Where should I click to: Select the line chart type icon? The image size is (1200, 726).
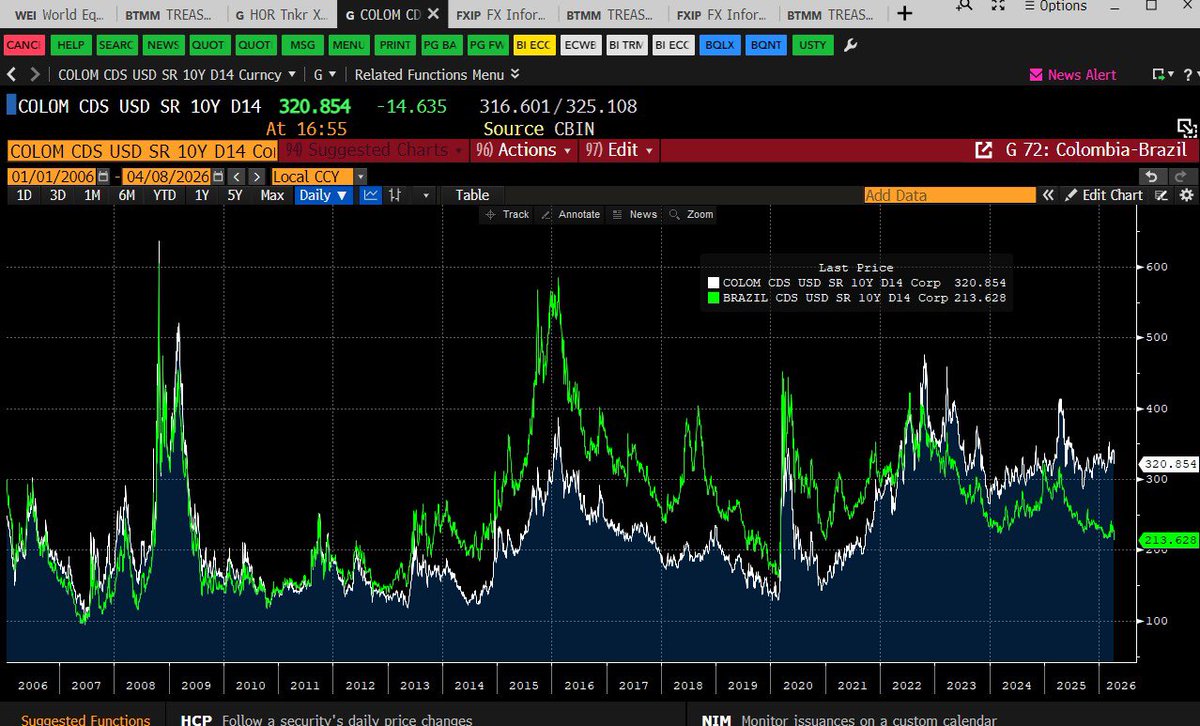[x=371, y=195]
